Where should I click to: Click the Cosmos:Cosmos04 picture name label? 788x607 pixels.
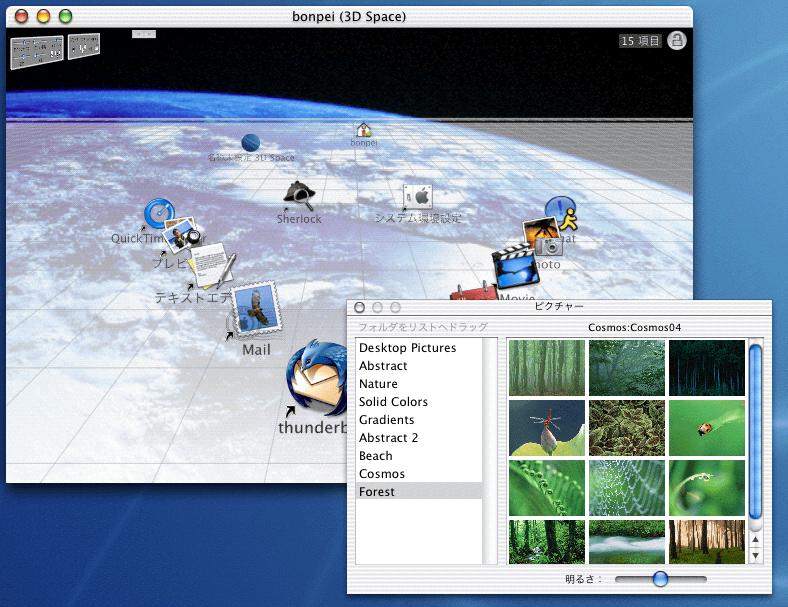(x=634, y=328)
